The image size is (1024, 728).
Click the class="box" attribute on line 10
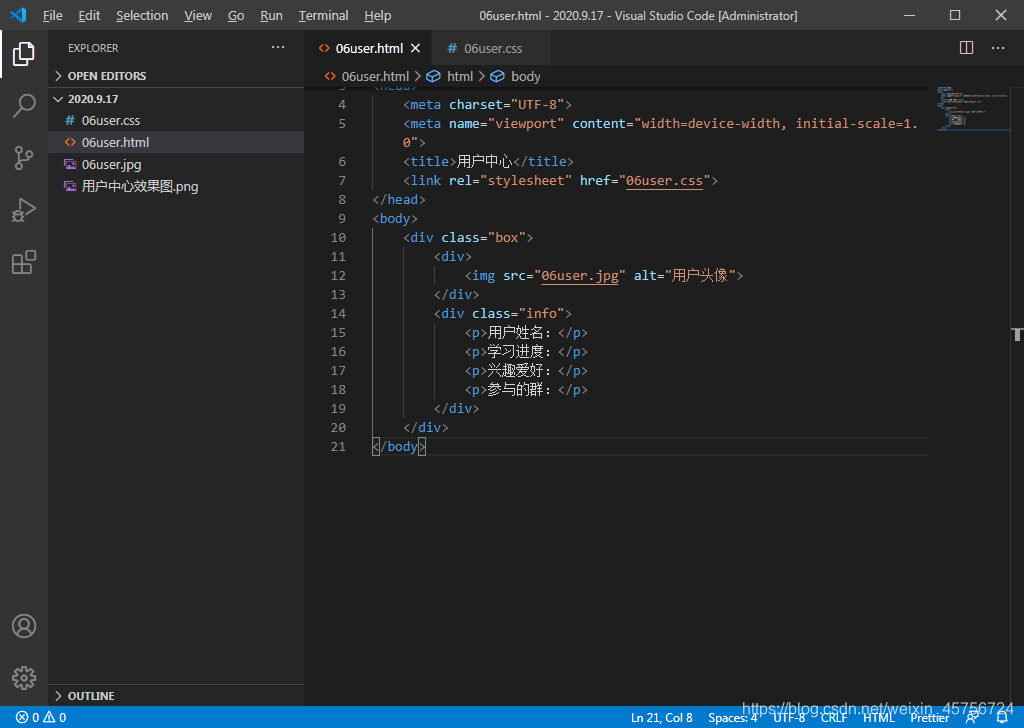tap(483, 238)
